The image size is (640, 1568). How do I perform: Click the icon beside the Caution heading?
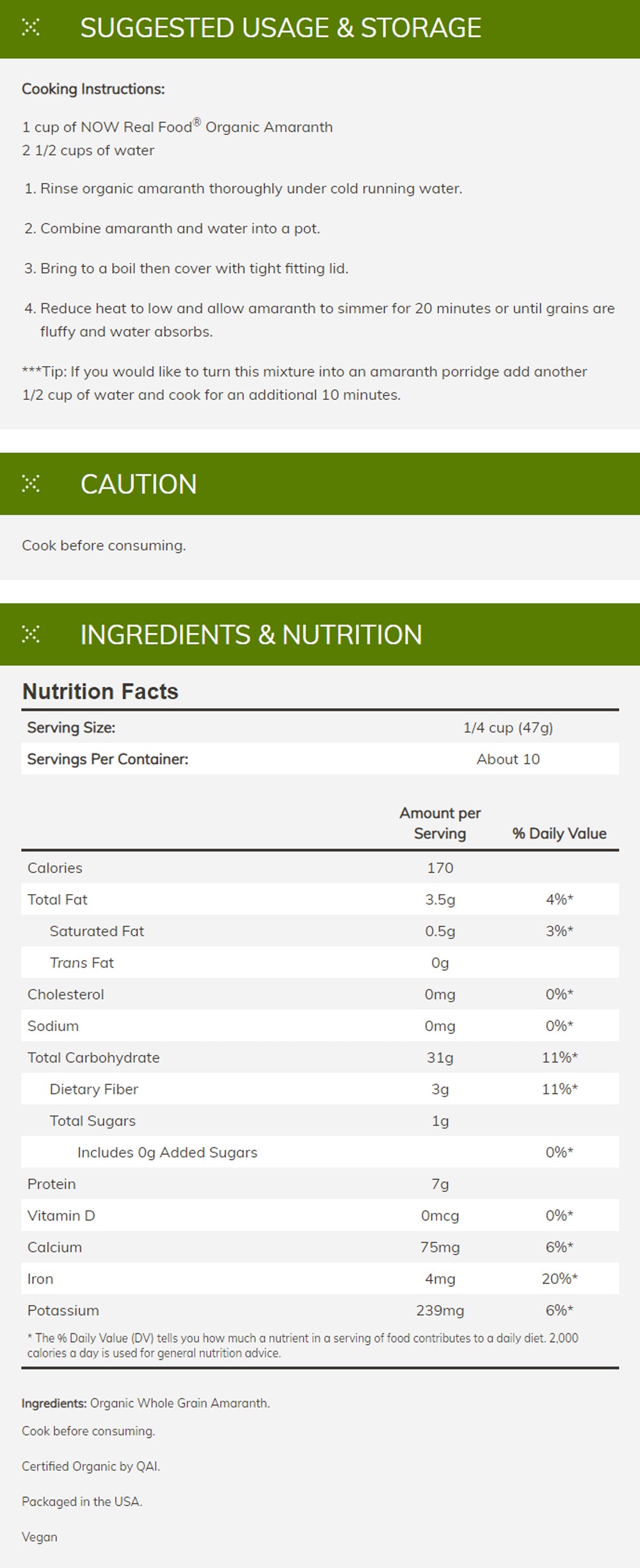pos(31,484)
